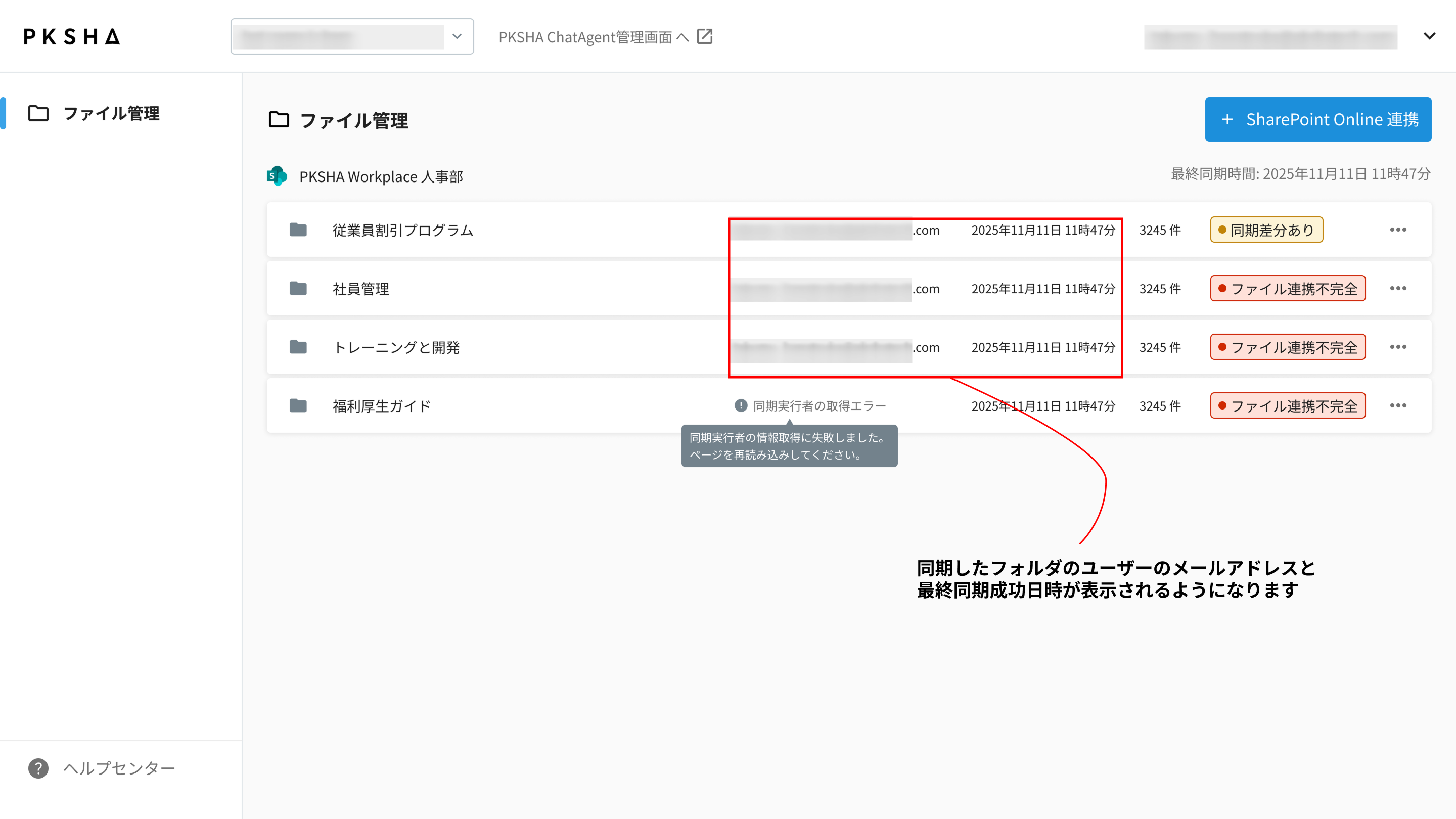Click the help question mark icon
Viewport: 1456px width, 819px height.
(x=38, y=768)
